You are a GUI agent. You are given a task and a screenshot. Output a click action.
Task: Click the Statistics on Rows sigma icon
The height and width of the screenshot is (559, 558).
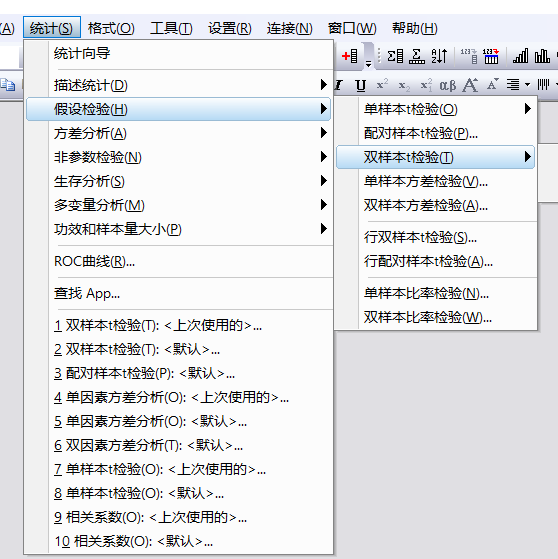coord(417,56)
